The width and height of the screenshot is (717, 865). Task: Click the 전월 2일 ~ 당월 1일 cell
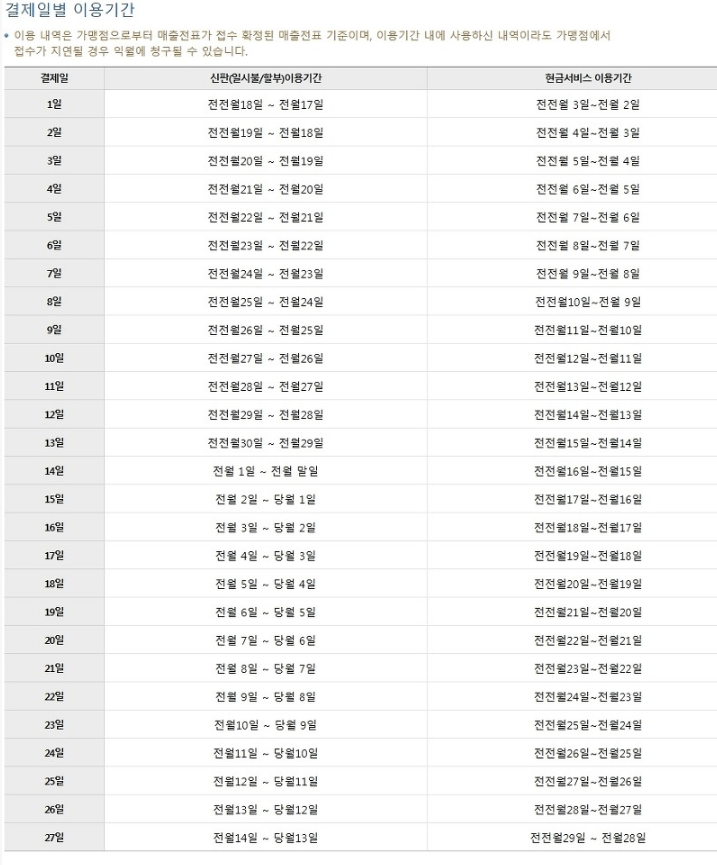click(265, 499)
